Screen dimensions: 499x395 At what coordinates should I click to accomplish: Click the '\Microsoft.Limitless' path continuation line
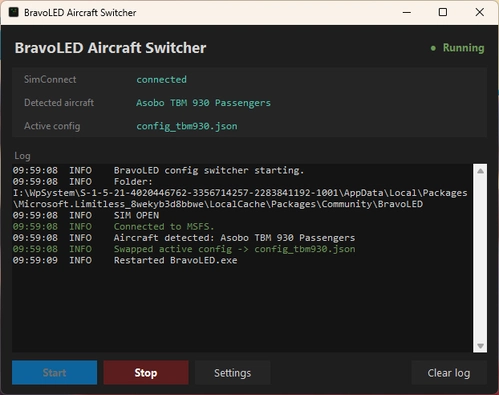[218, 204]
